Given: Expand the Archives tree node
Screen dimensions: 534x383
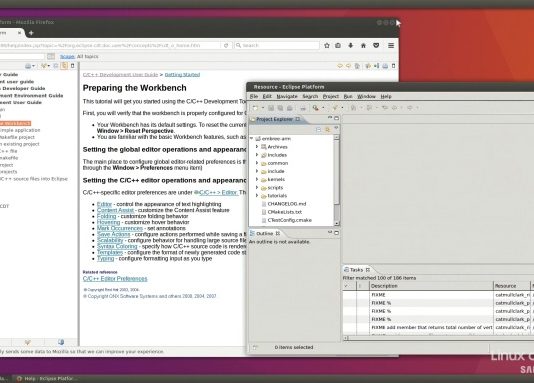Looking at the screenshot, I should pos(257,147).
